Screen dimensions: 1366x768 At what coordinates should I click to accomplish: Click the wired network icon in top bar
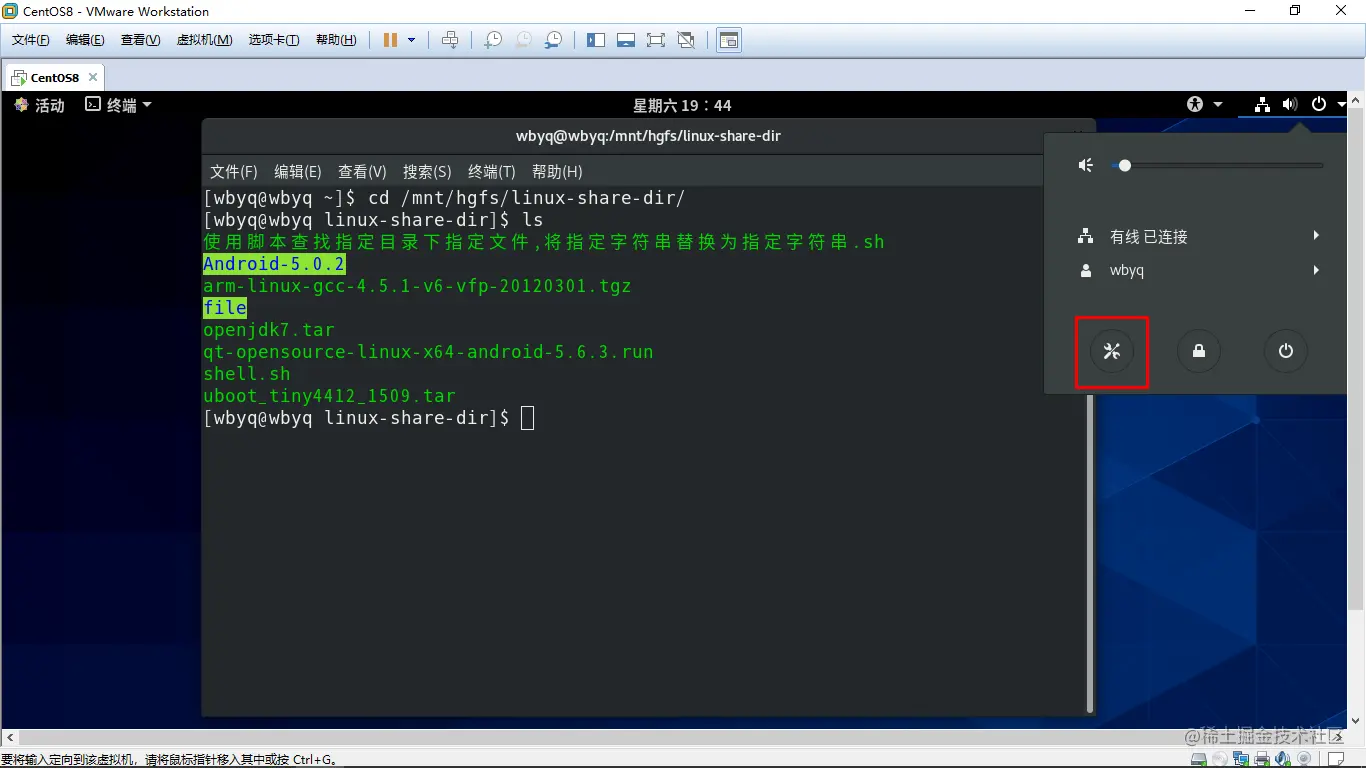1263,104
